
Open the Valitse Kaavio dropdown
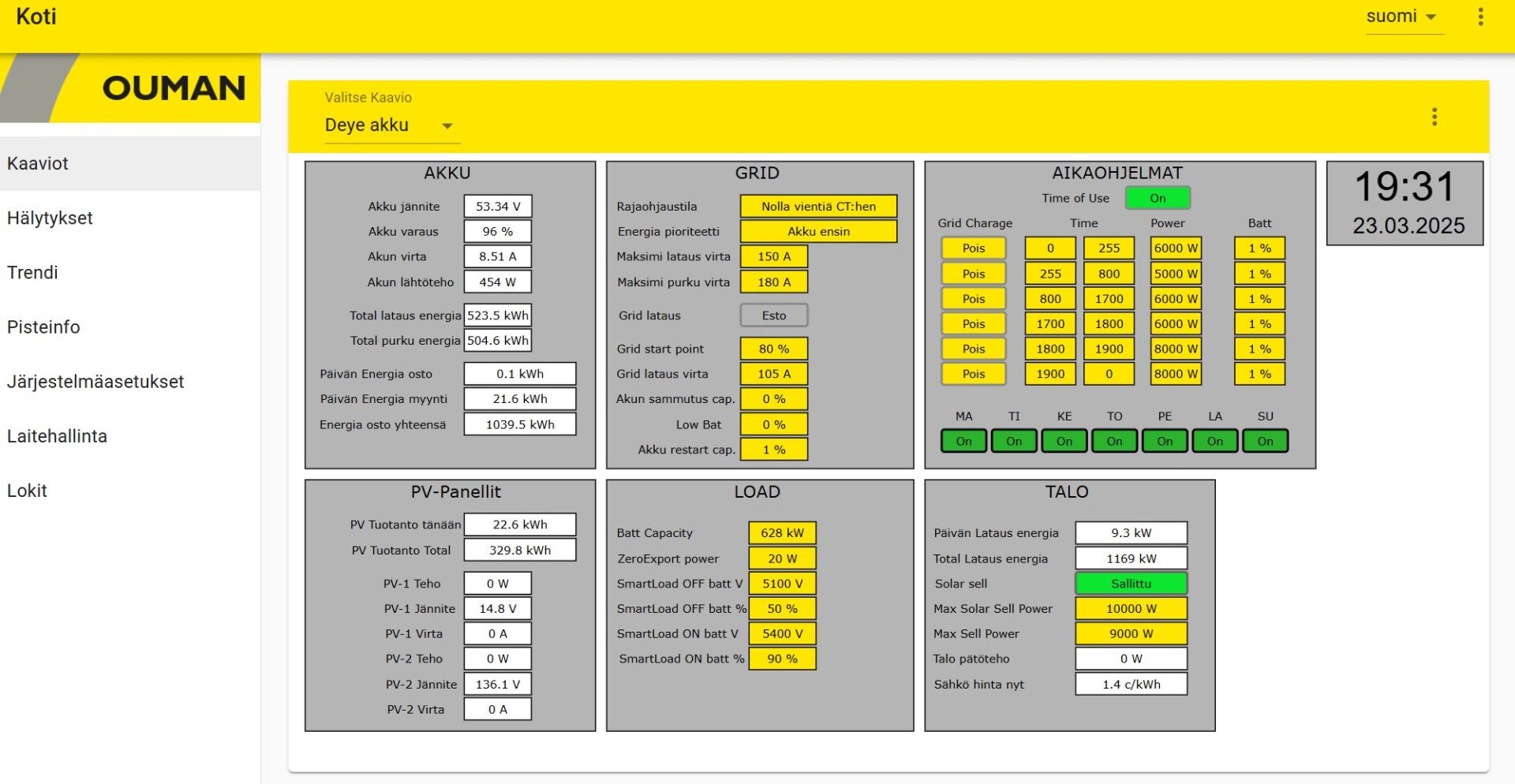(x=391, y=125)
